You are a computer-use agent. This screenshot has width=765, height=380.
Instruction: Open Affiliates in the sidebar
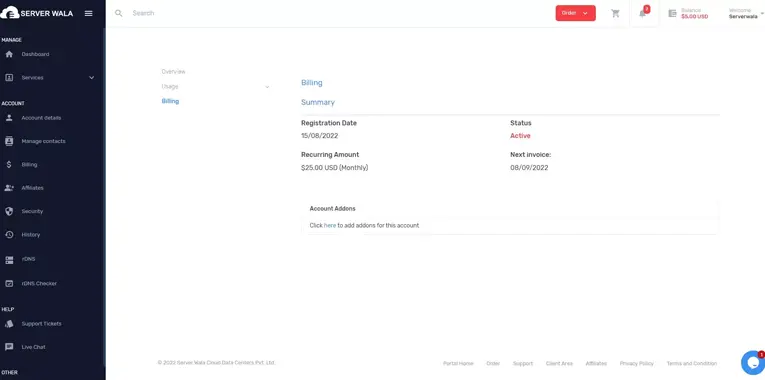click(x=32, y=188)
